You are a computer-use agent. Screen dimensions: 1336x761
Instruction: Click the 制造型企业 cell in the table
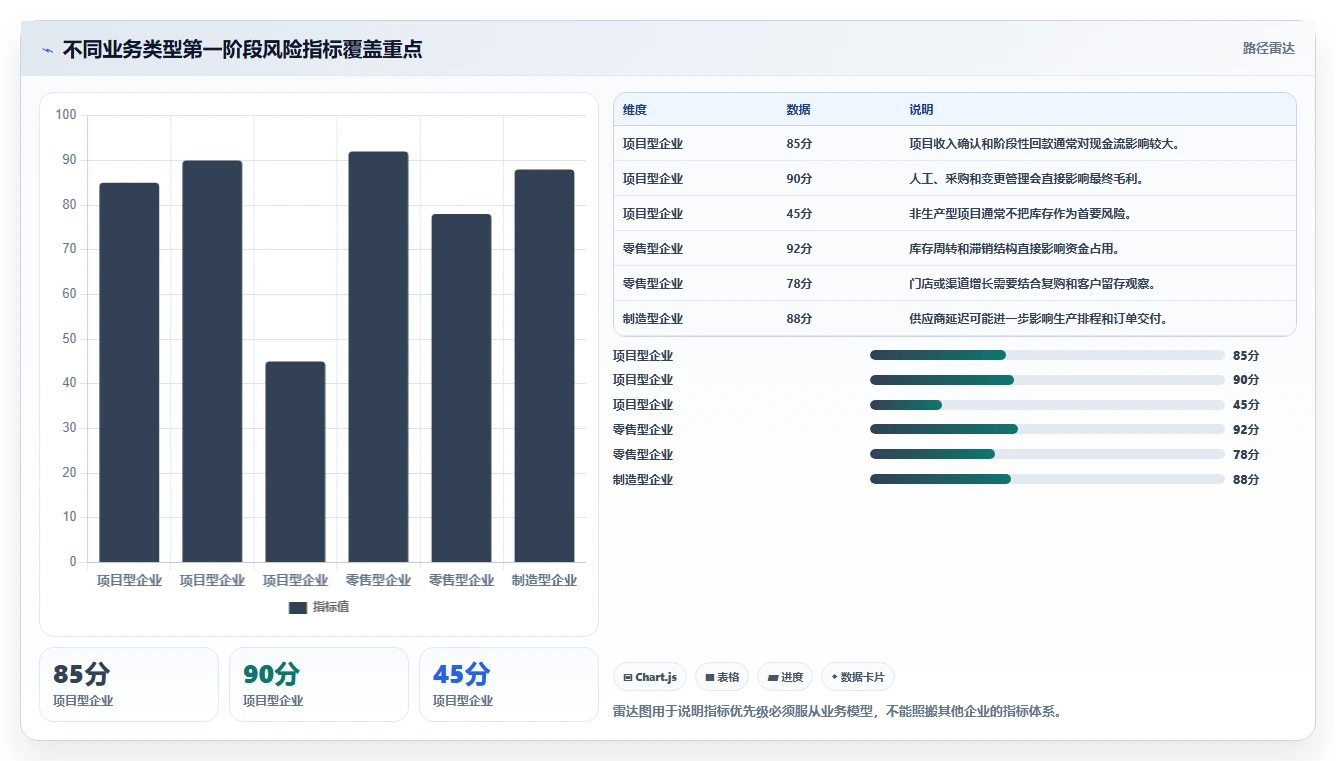(653, 319)
